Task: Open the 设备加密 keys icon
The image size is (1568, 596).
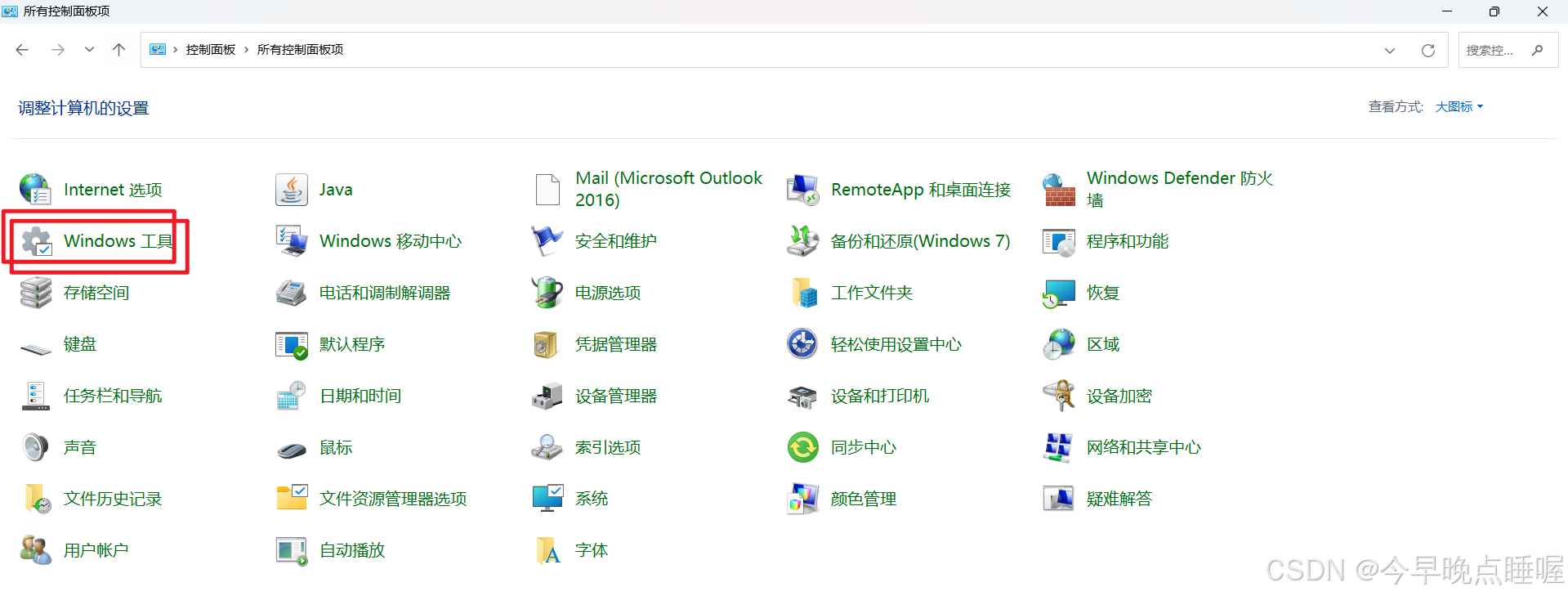Action: pyautogui.click(x=1058, y=395)
